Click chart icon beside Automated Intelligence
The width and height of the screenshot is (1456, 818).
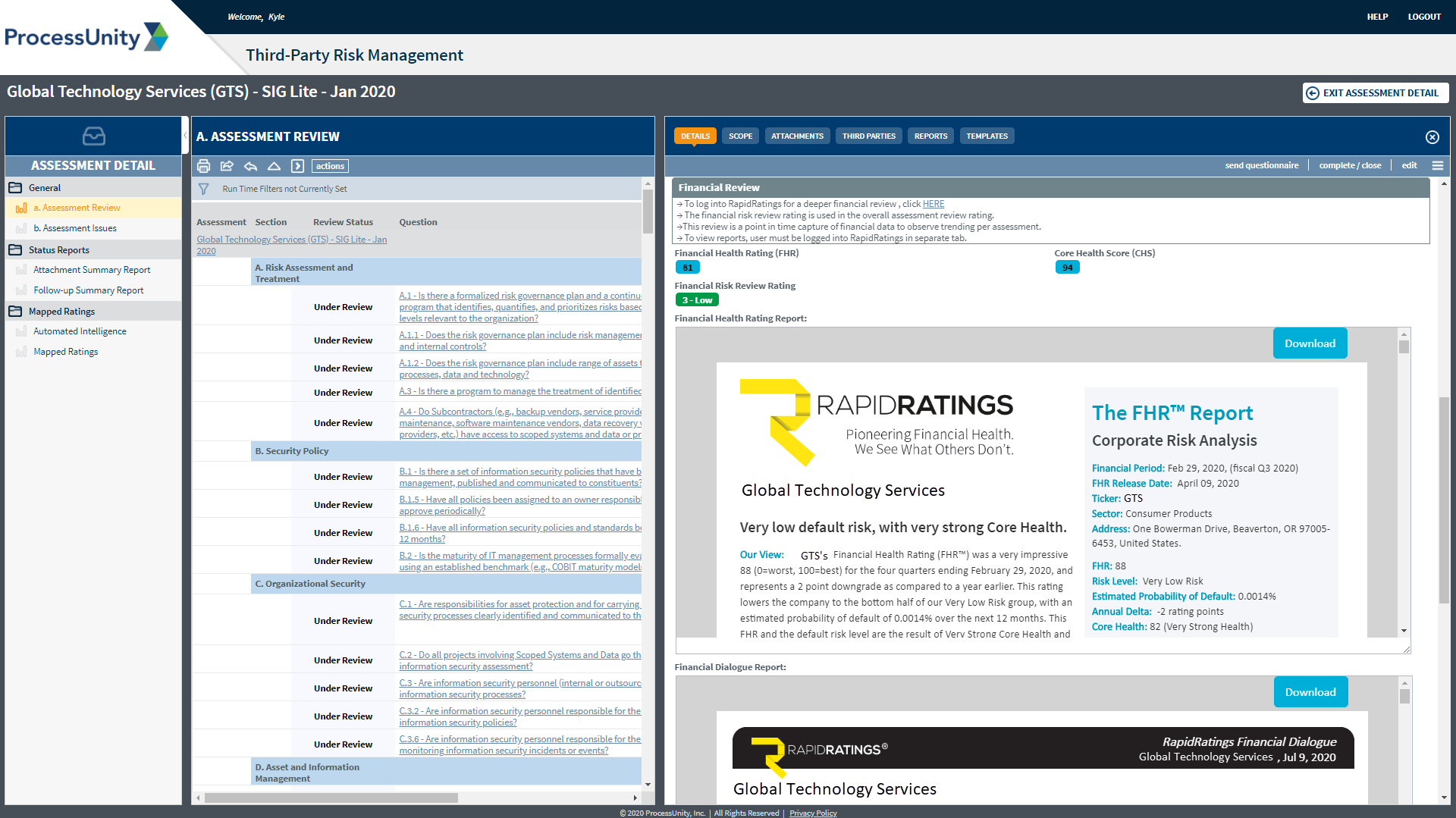pyautogui.click(x=21, y=331)
